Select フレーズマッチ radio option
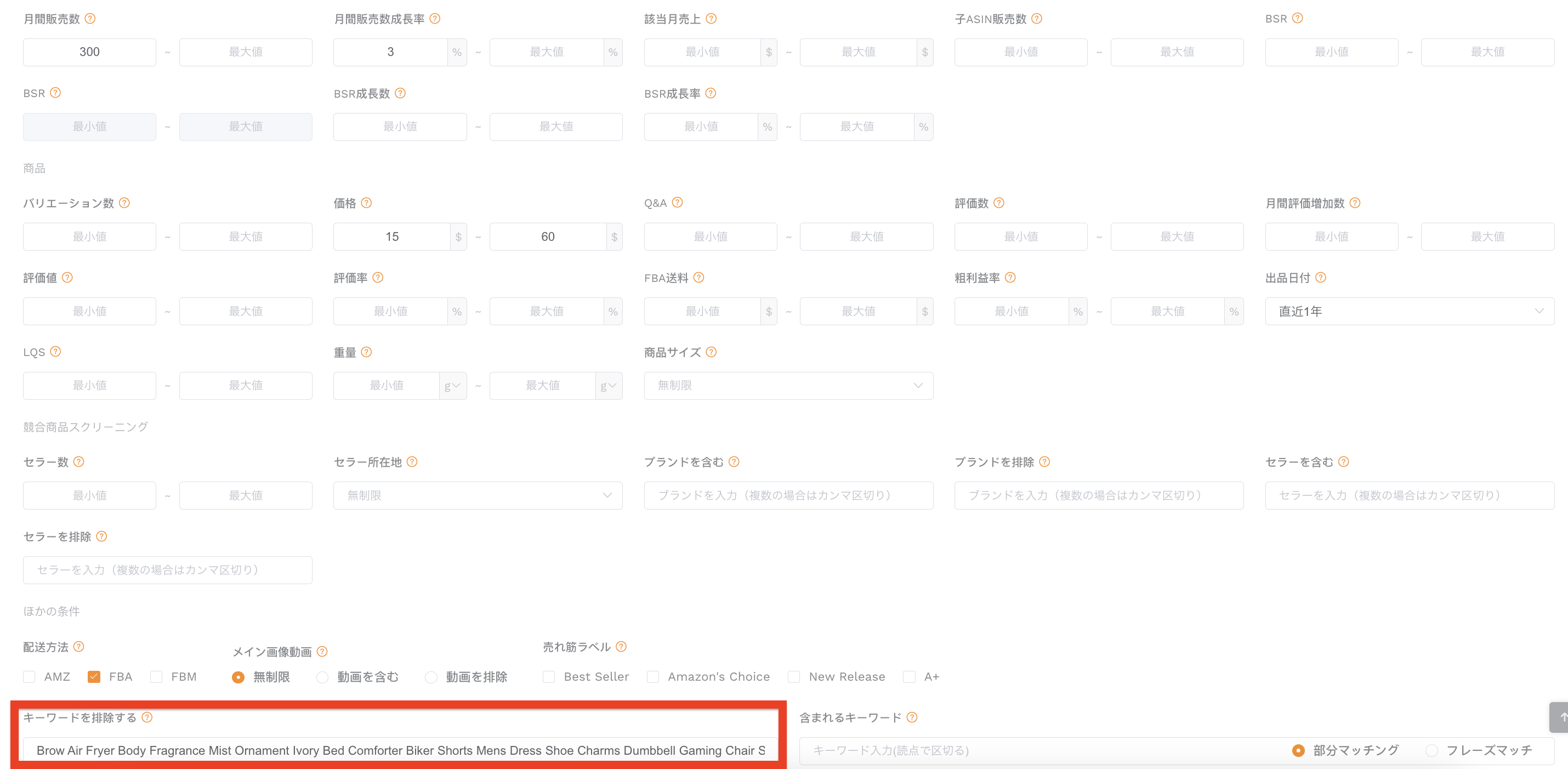Viewport: 1568px width, 769px height. pos(1431,751)
